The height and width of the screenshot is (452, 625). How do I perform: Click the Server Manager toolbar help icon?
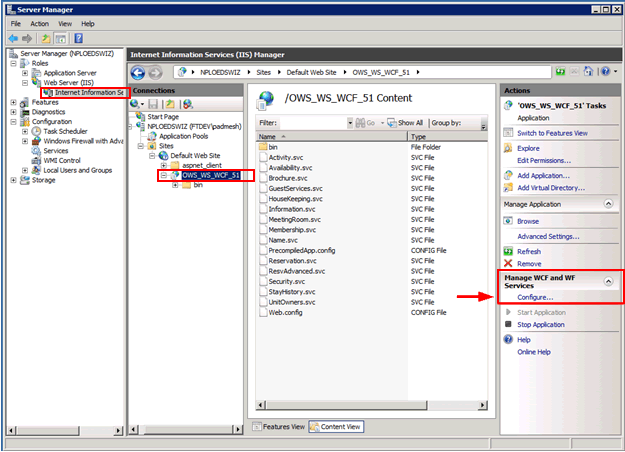[x=76, y=38]
